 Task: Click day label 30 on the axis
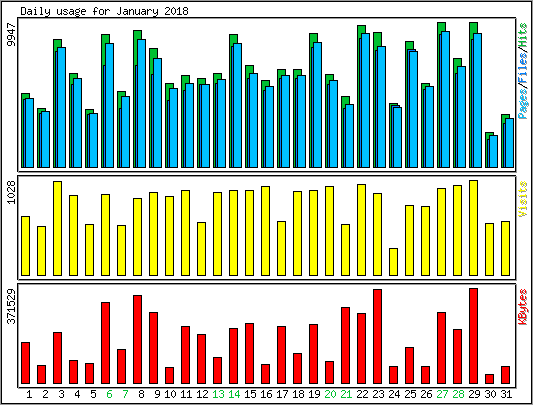pyautogui.click(x=490, y=394)
